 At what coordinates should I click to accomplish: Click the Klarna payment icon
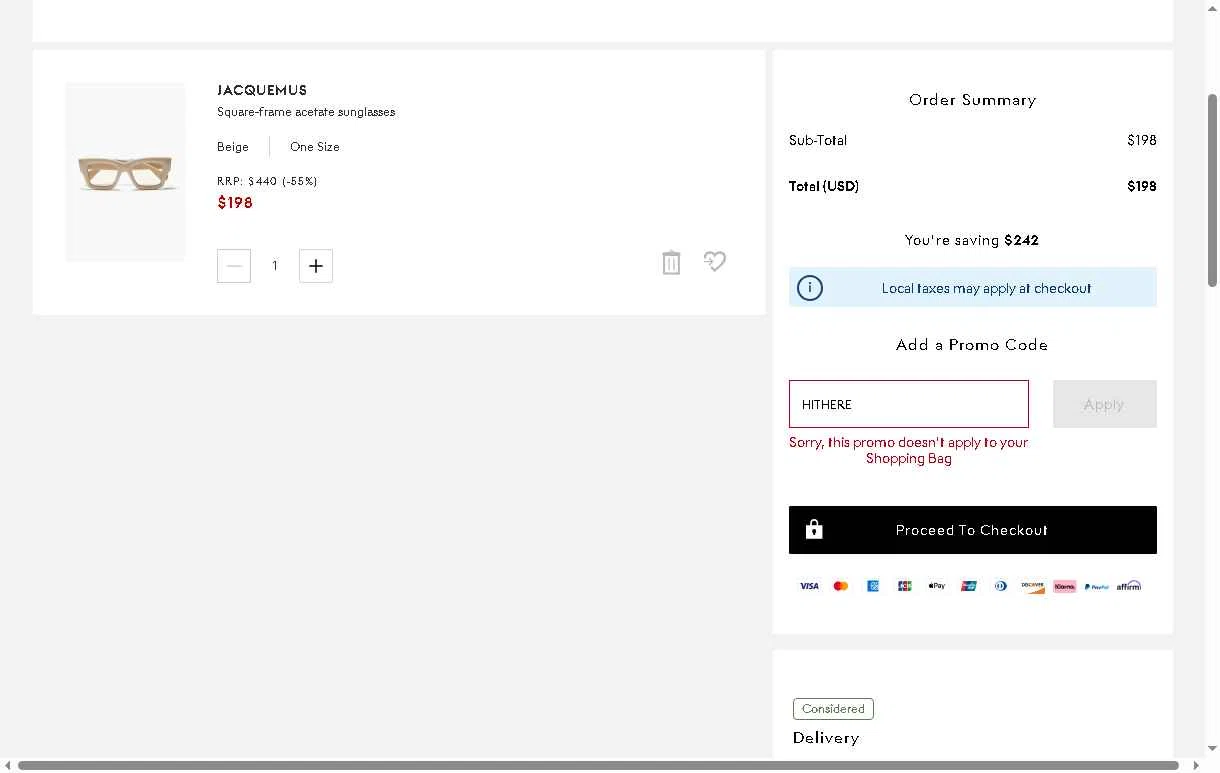tap(1065, 586)
